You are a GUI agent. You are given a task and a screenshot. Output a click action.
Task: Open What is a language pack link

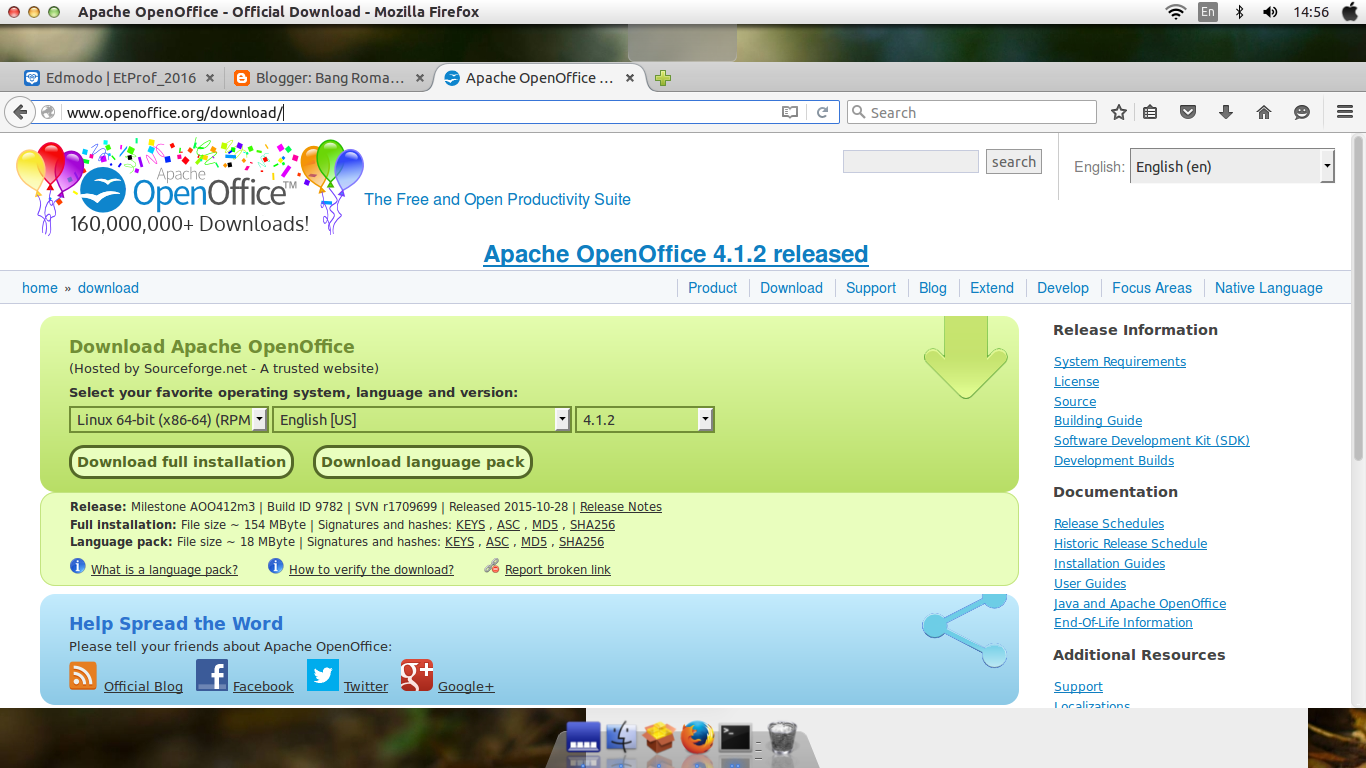click(164, 570)
